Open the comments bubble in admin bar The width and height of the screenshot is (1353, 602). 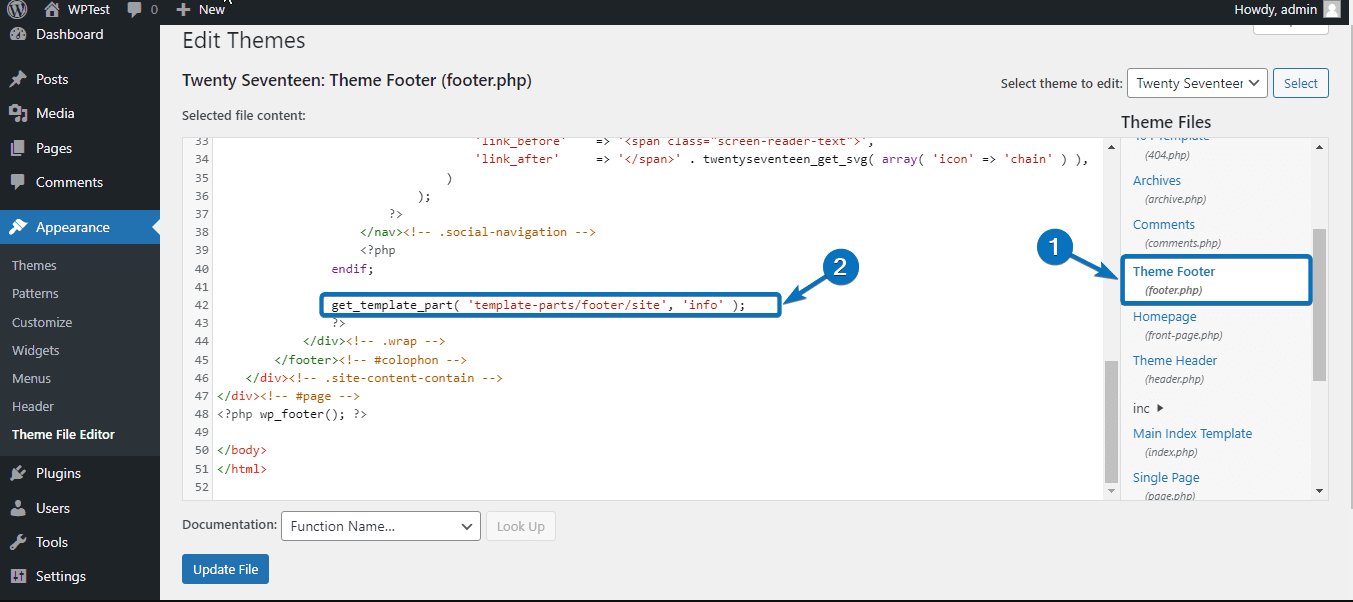[x=135, y=10]
